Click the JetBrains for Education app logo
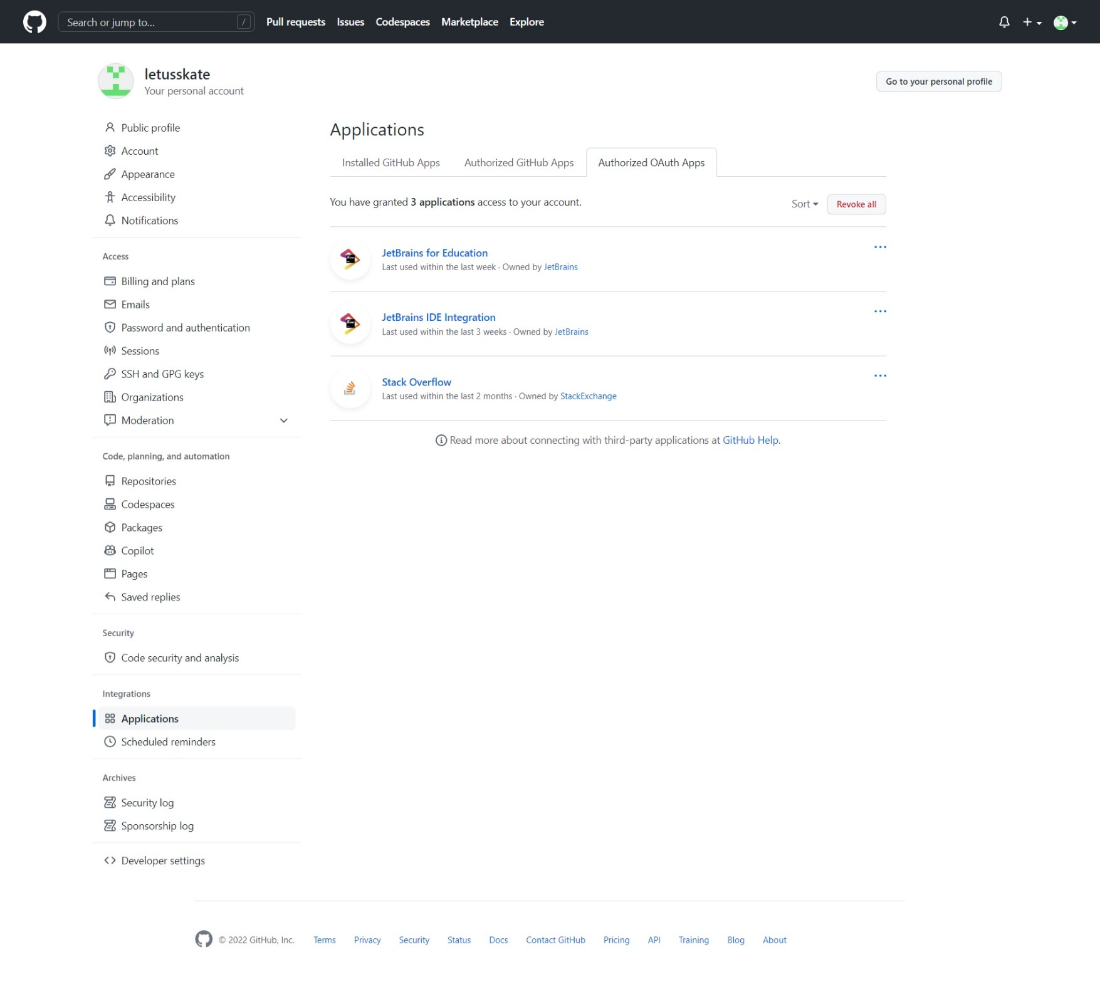Screen dimensions: 1100x984 click(x=350, y=260)
